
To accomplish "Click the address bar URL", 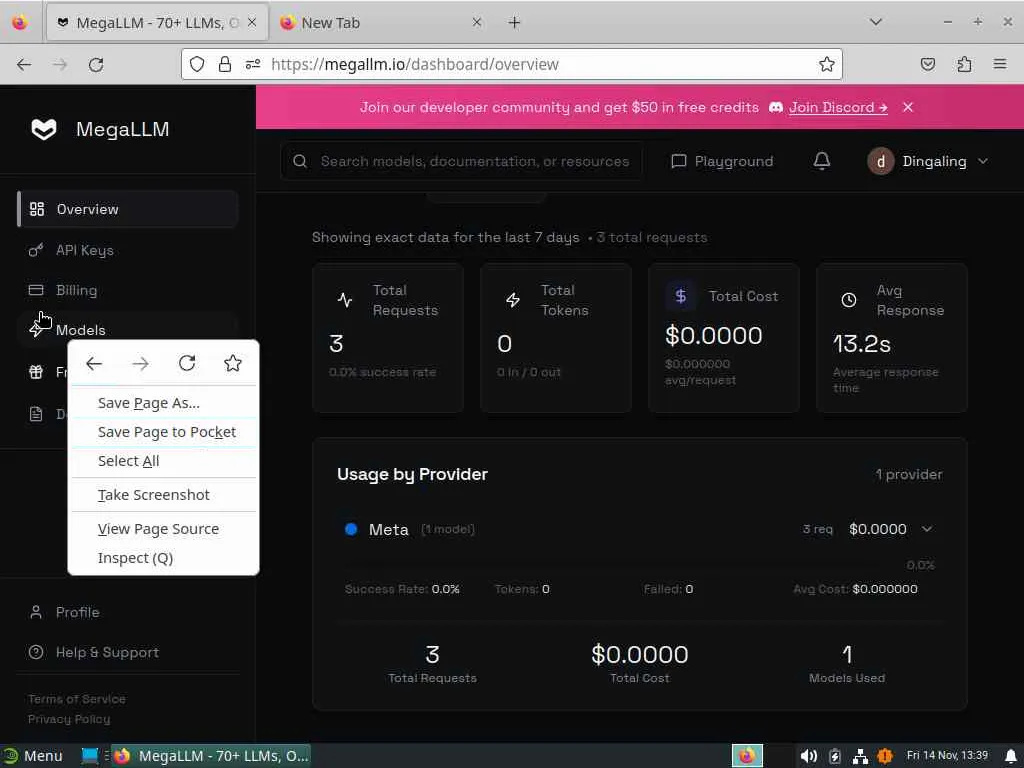I will (x=414, y=64).
